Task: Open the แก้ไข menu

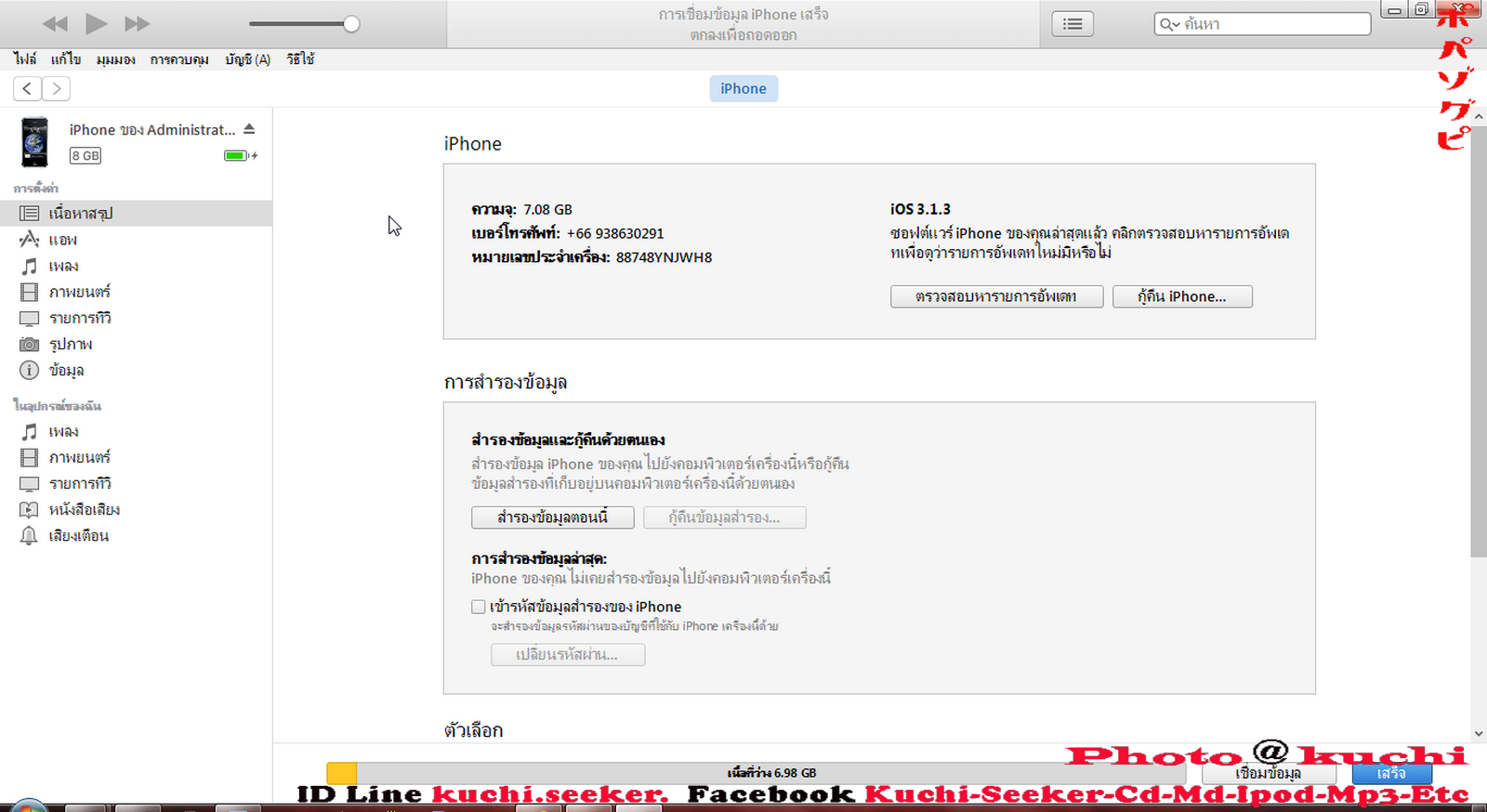Action: tap(65, 59)
